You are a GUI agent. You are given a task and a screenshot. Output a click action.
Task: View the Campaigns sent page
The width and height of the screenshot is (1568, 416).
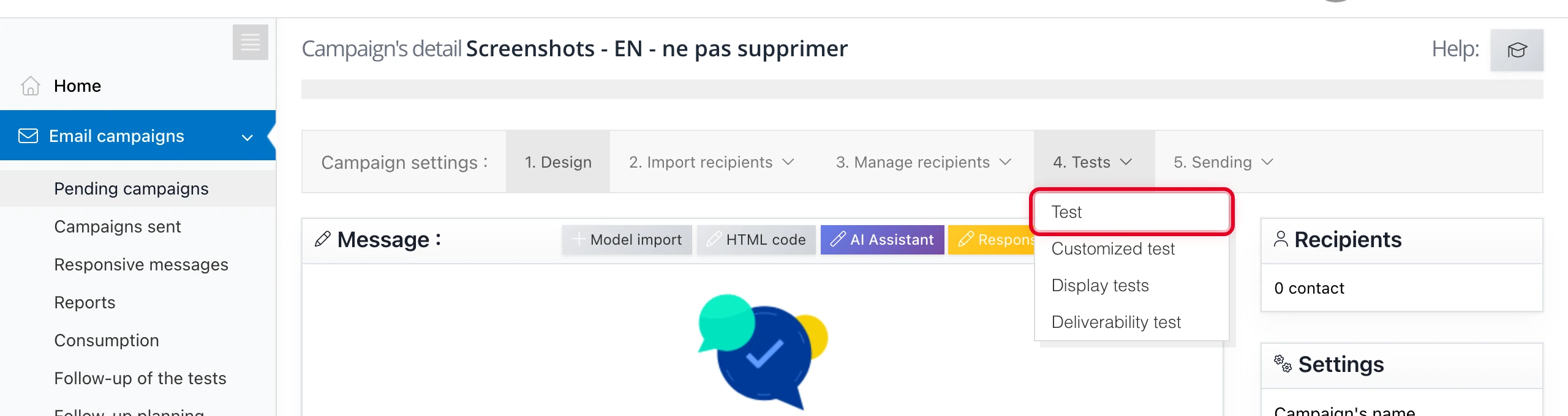point(118,226)
